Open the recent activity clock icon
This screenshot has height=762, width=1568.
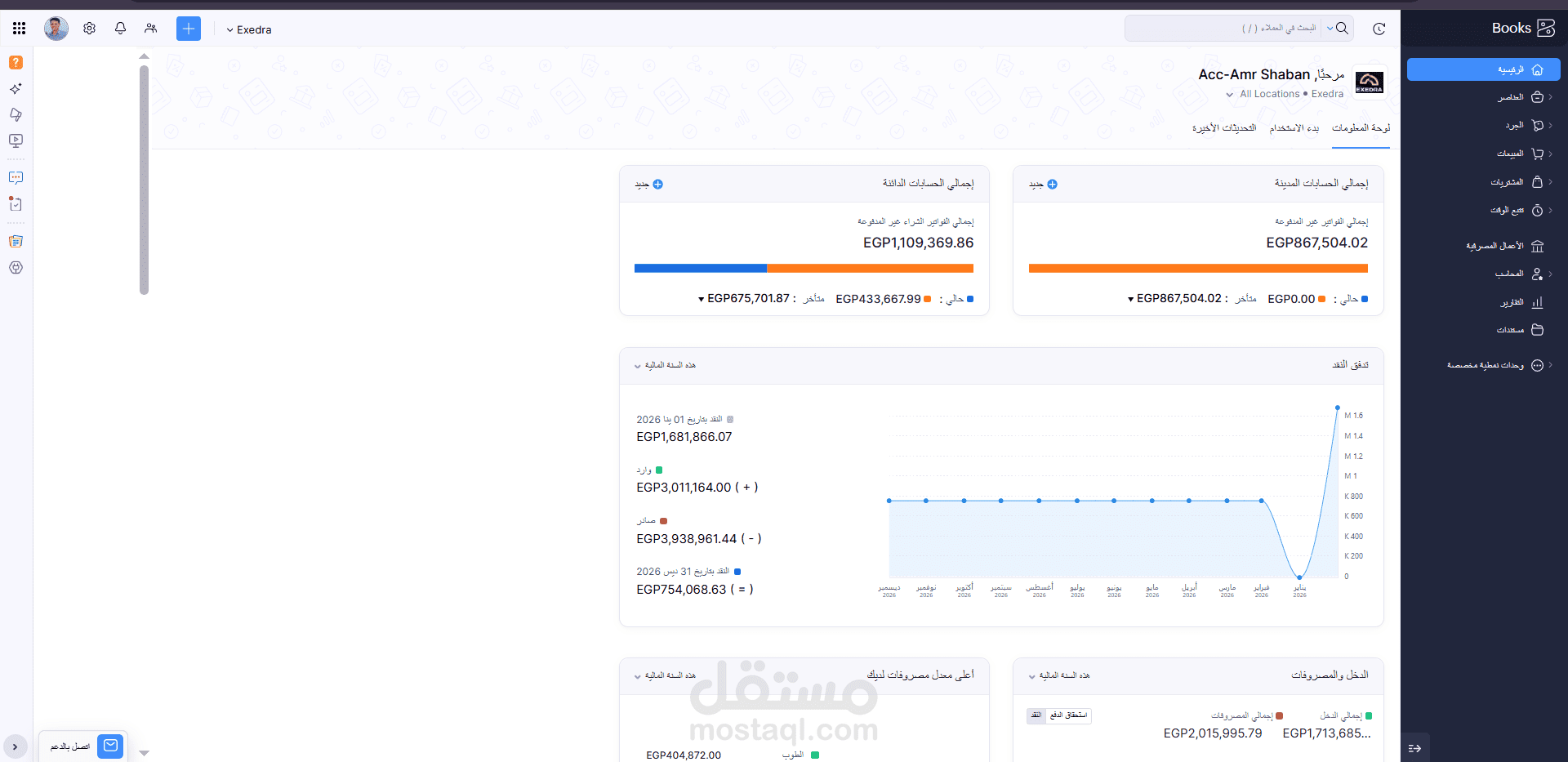(x=1379, y=29)
